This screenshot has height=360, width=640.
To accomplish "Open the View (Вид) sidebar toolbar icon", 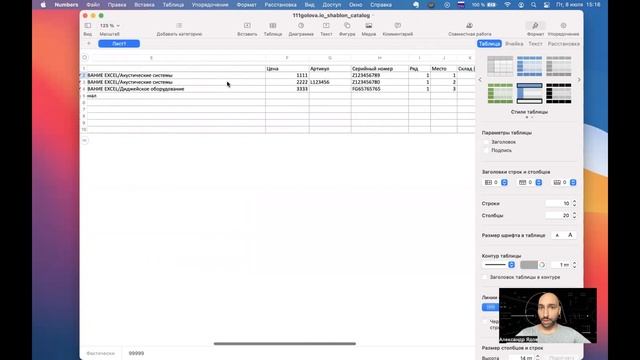I will 88,26.
